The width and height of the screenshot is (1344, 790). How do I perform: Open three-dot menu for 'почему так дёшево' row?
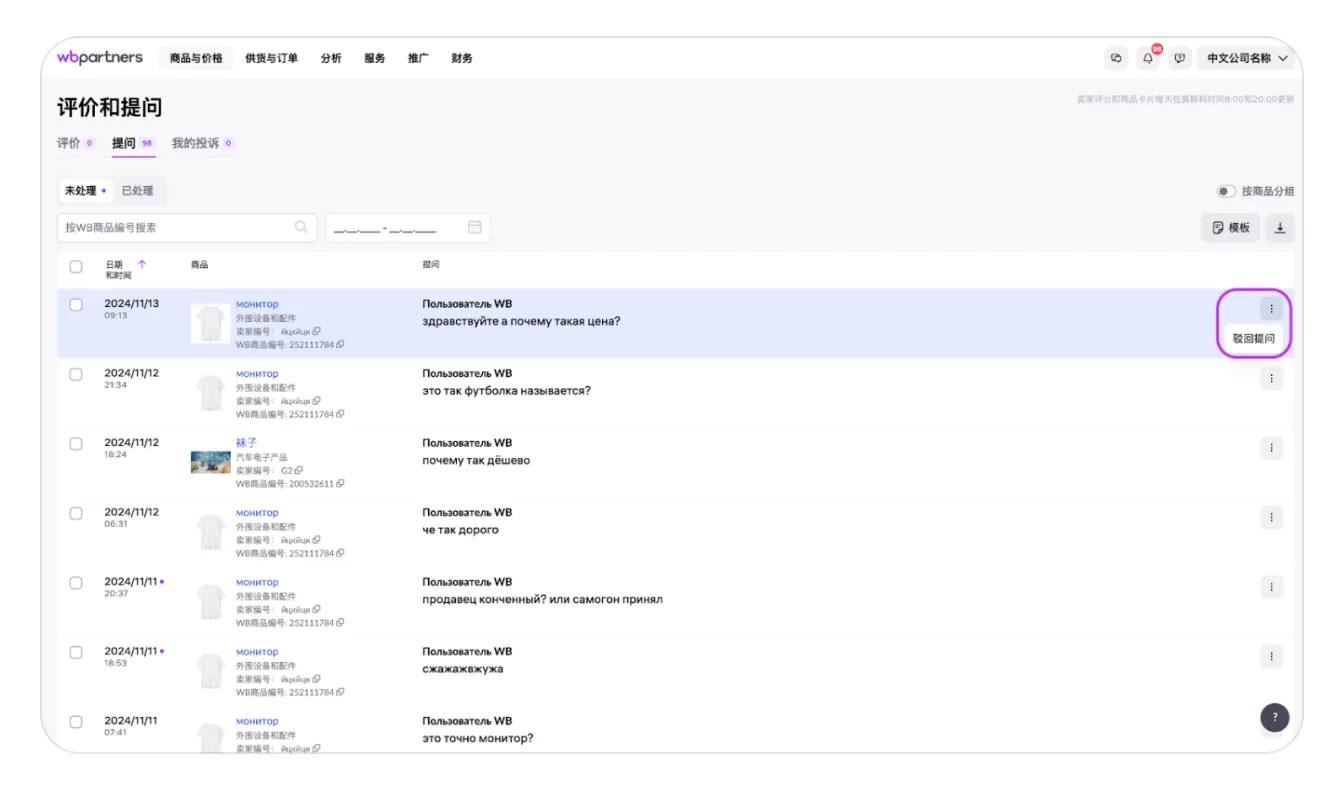pyautogui.click(x=1271, y=448)
